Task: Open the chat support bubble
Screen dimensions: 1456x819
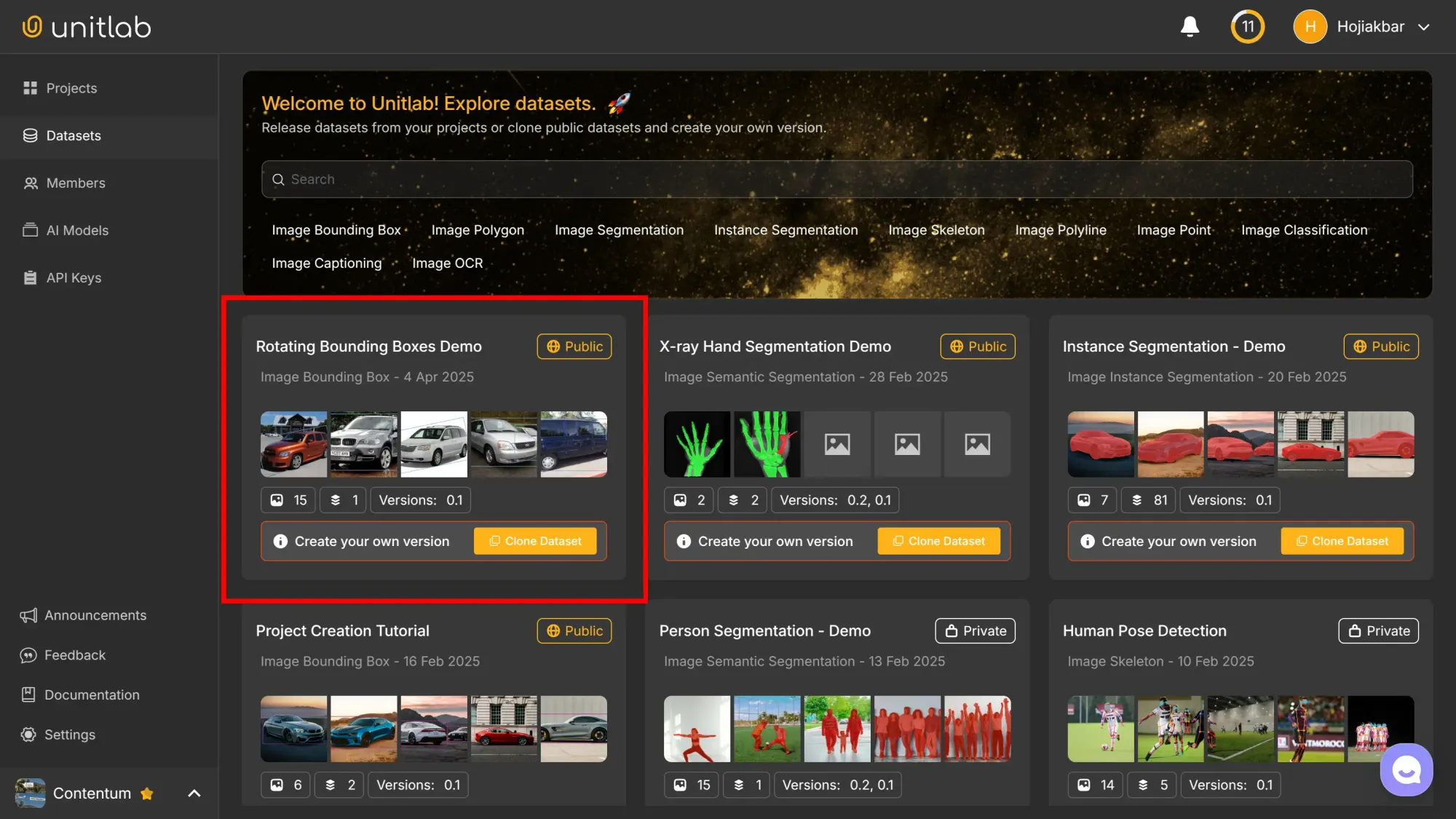Action: click(1406, 769)
